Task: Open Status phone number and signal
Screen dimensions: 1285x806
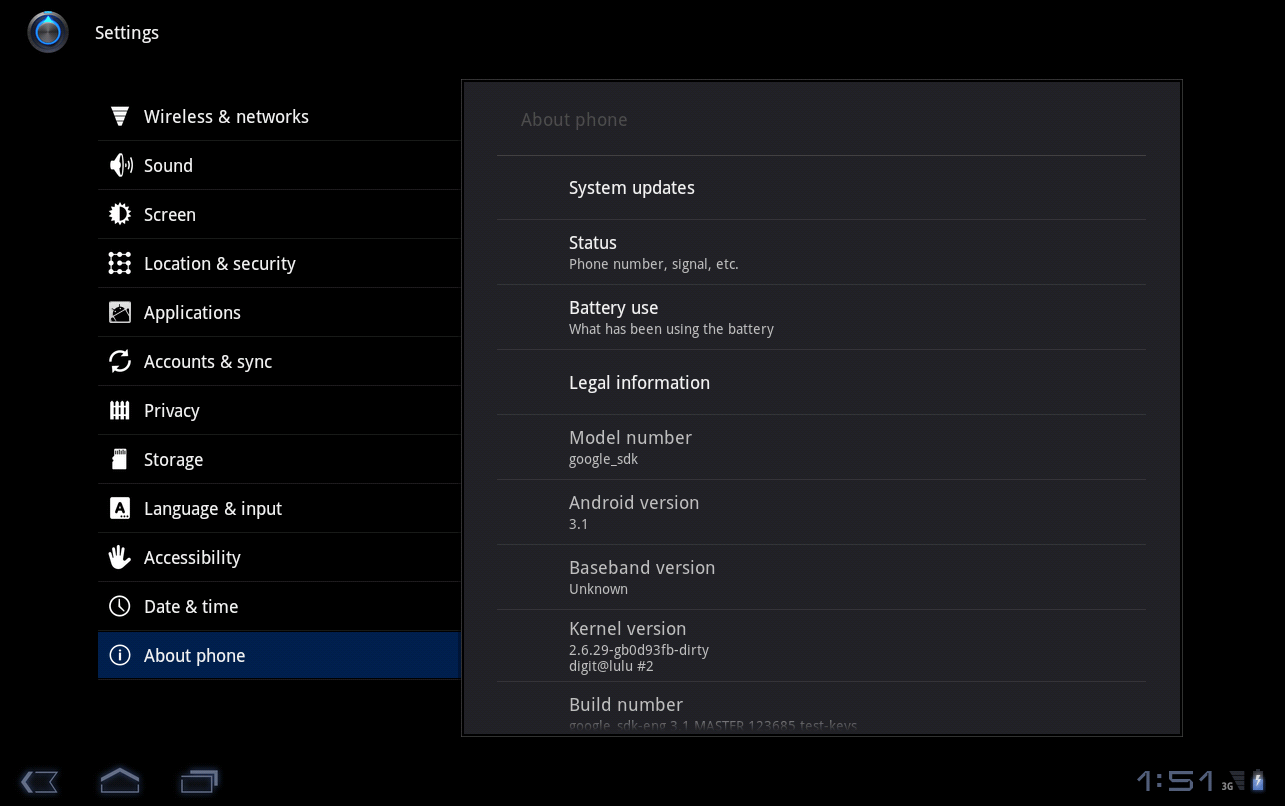Action: pos(821,252)
